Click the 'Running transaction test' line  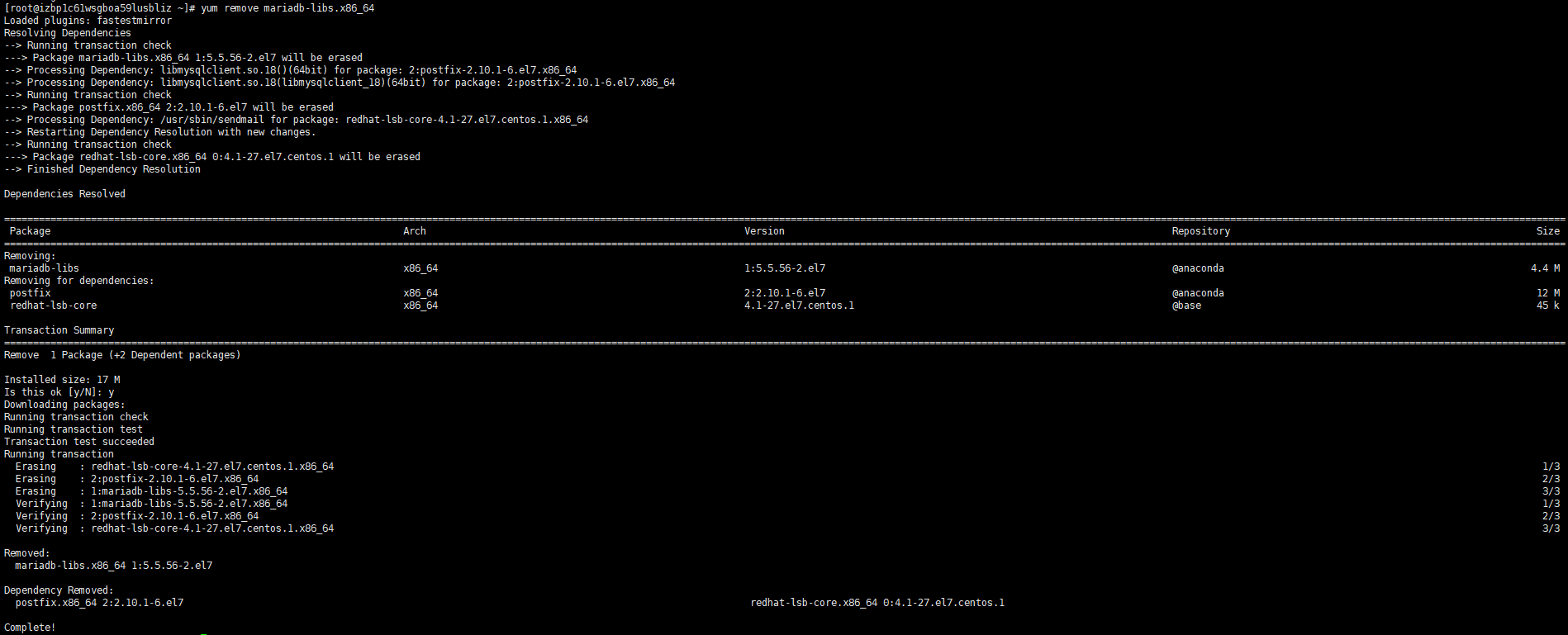pyautogui.click(x=74, y=429)
